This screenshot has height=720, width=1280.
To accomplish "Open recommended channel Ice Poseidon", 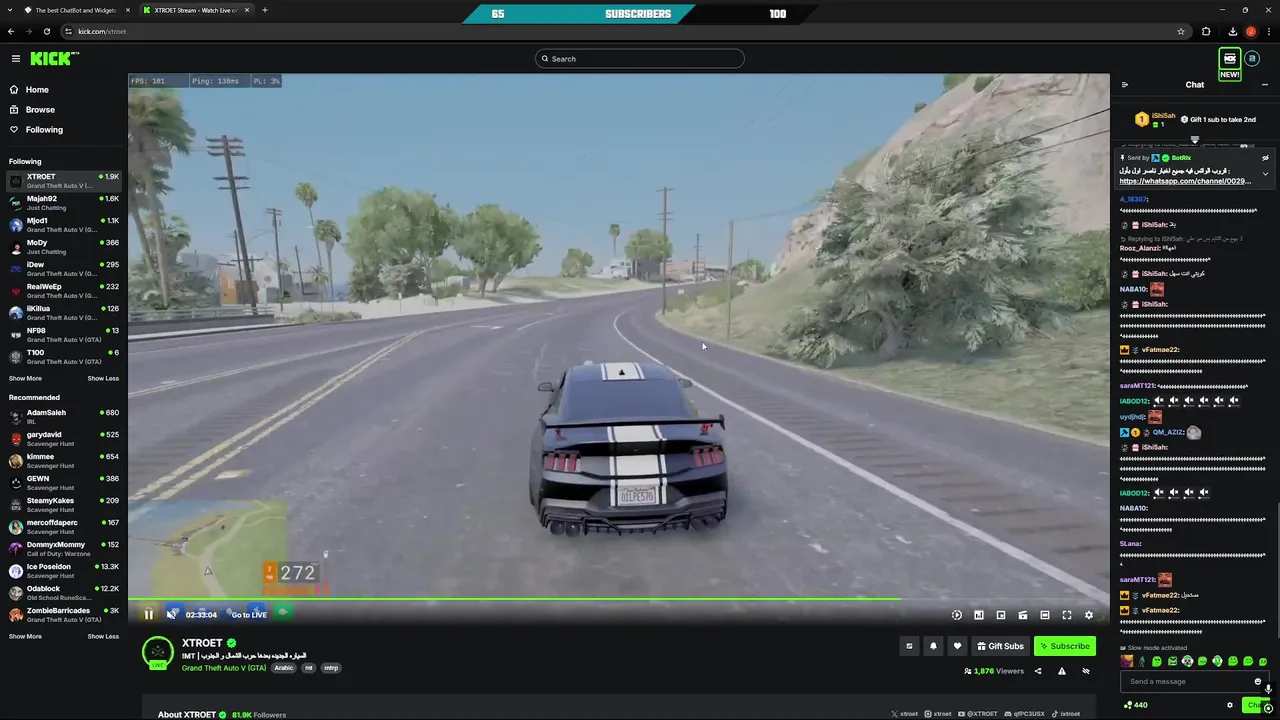I will 64,571.
